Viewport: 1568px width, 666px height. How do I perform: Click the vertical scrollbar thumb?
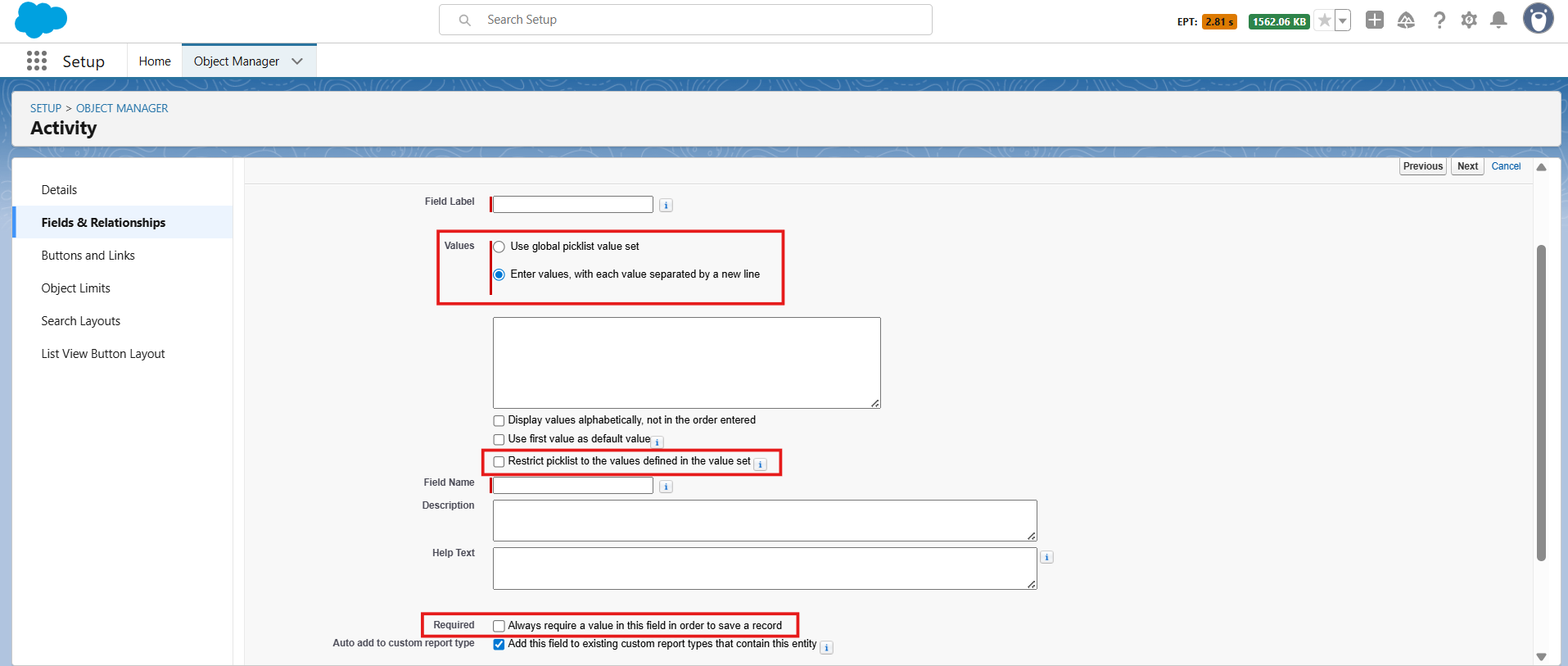click(x=1541, y=403)
